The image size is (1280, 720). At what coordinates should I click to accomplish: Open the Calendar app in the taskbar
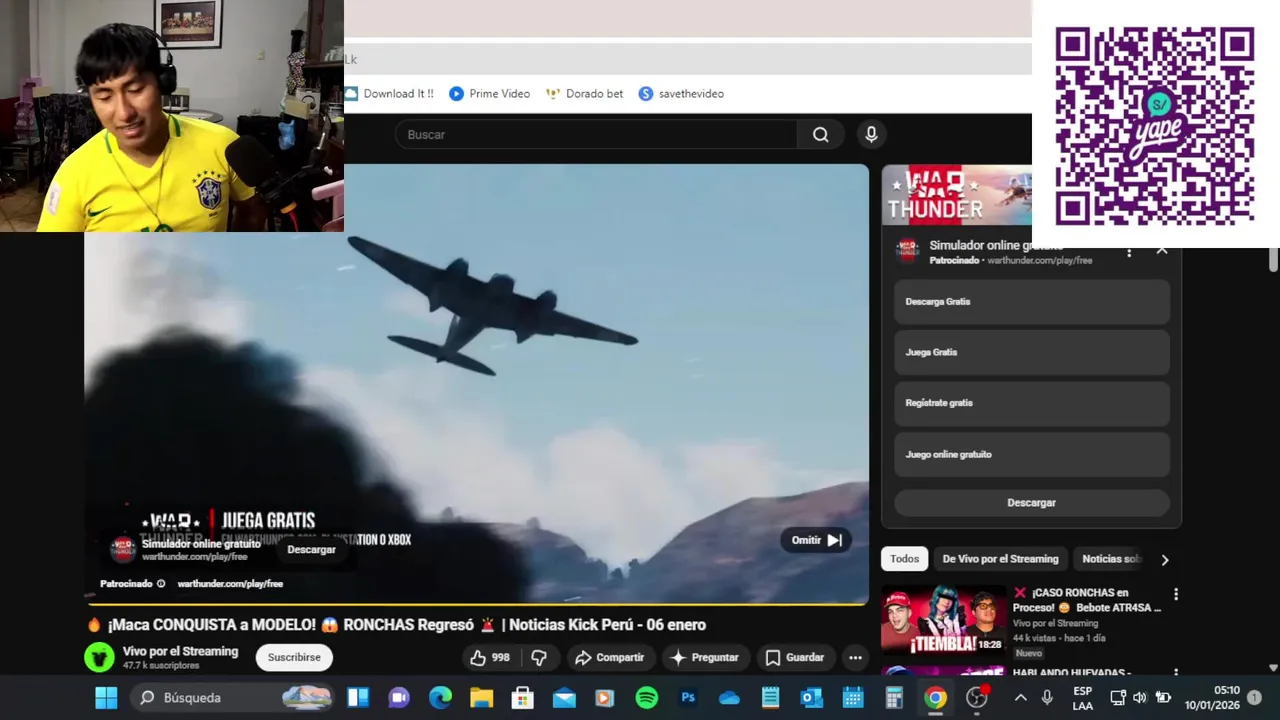pyautogui.click(x=853, y=697)
